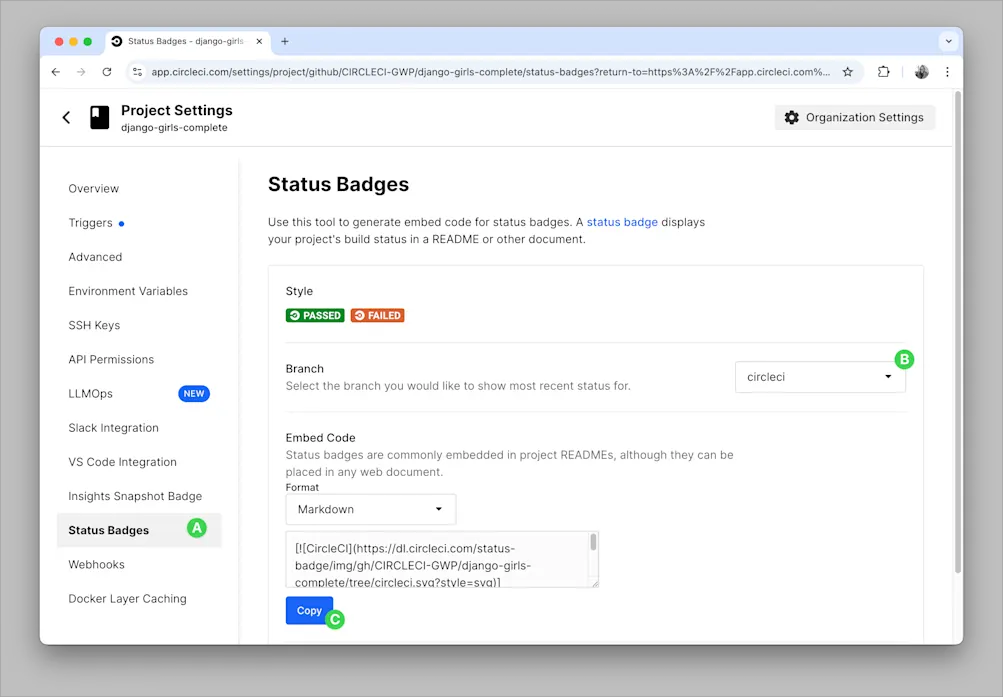1003x697 pixels.
Task: Open a new browser tab with the plus icon
Action: click(x=285, y=41)
